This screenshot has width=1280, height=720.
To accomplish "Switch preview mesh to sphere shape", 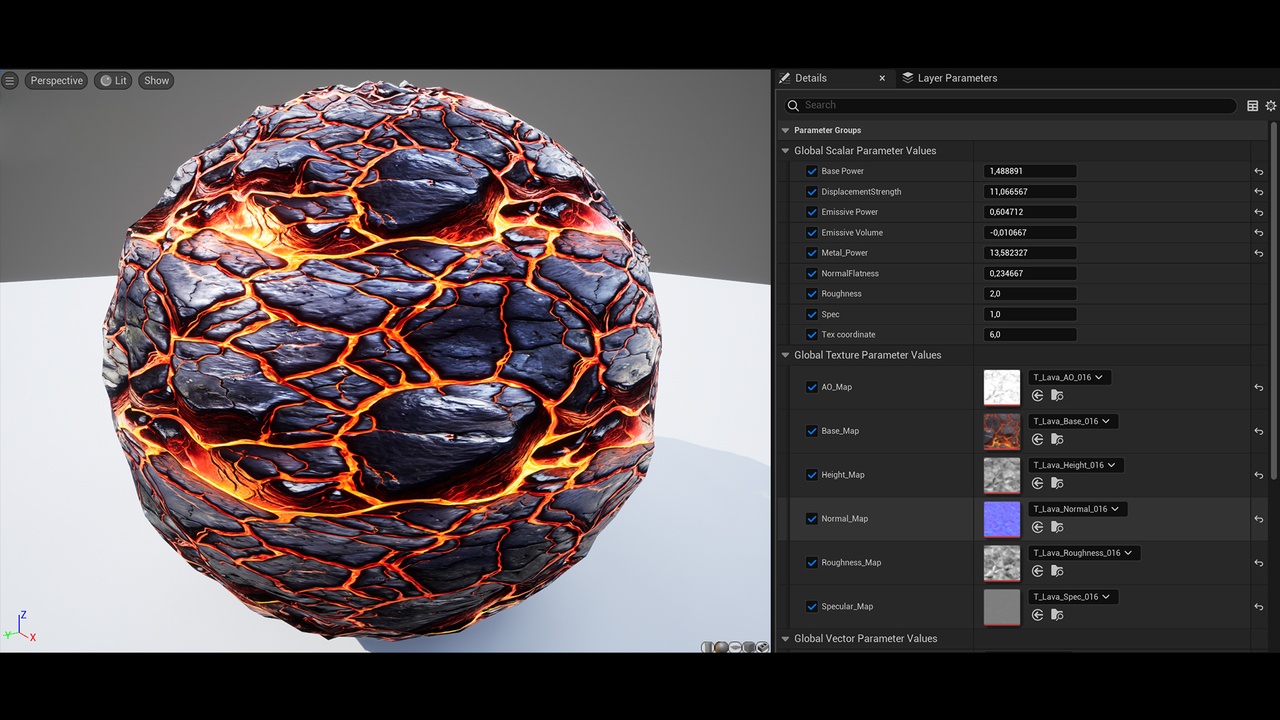I will (721, 647).
